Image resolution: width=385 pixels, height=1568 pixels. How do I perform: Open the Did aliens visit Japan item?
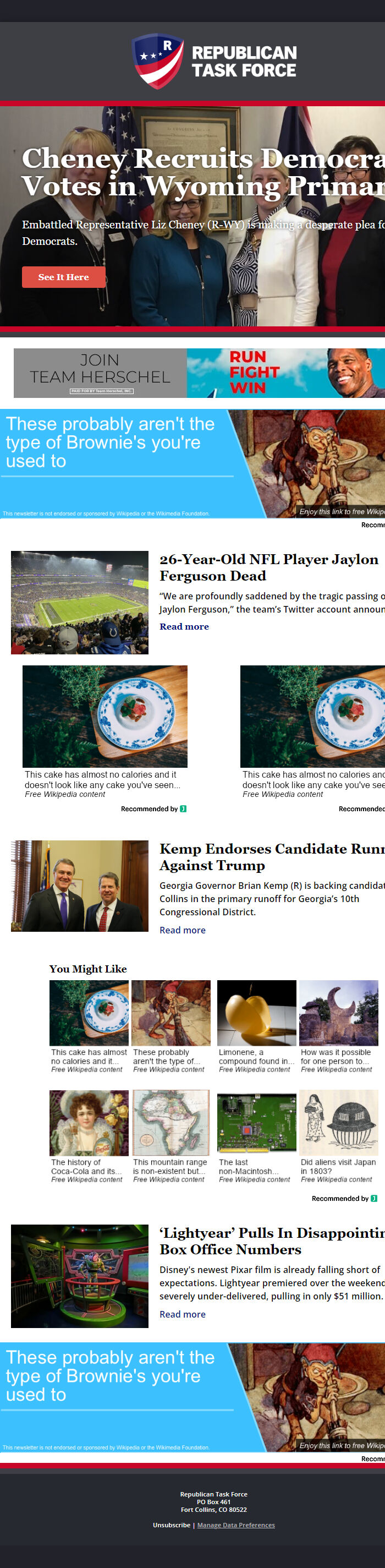click(x=339, y=1122)
